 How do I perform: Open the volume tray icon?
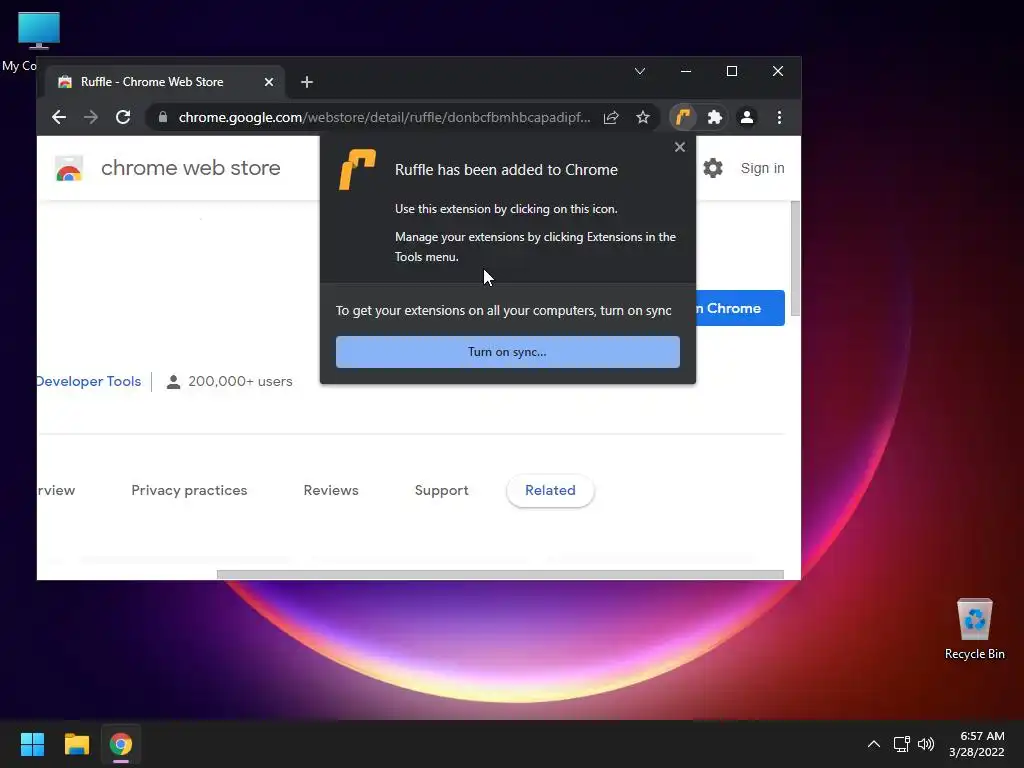click(x=926, y=744)
